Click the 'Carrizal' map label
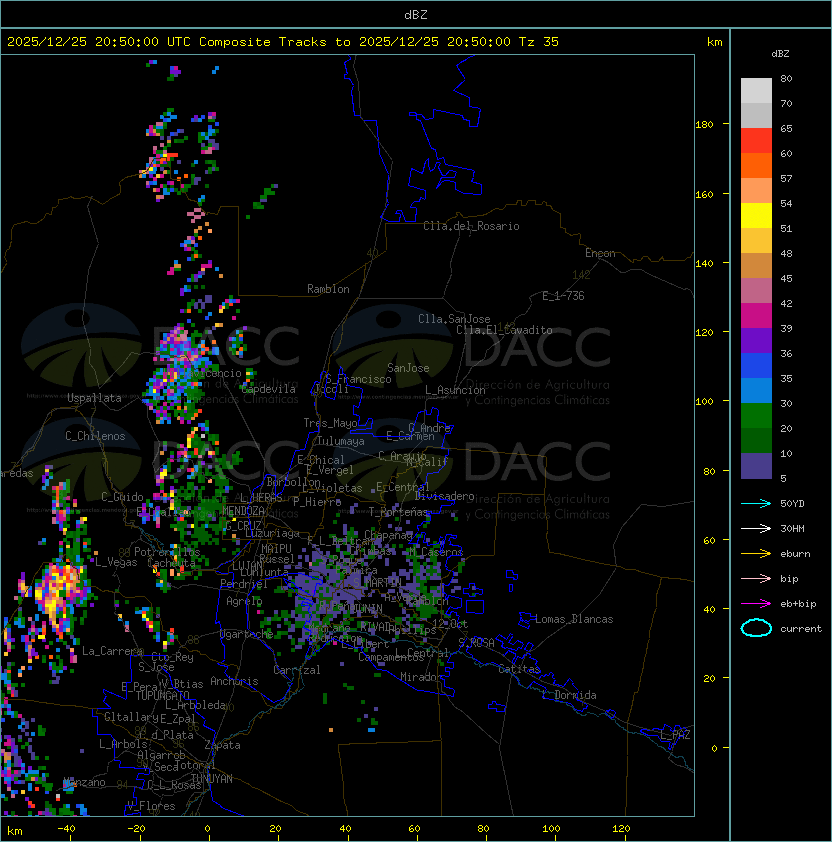Image resolution: width=832 pixels, height=842 pixels. pyautogui.click(x=296, y=670)
